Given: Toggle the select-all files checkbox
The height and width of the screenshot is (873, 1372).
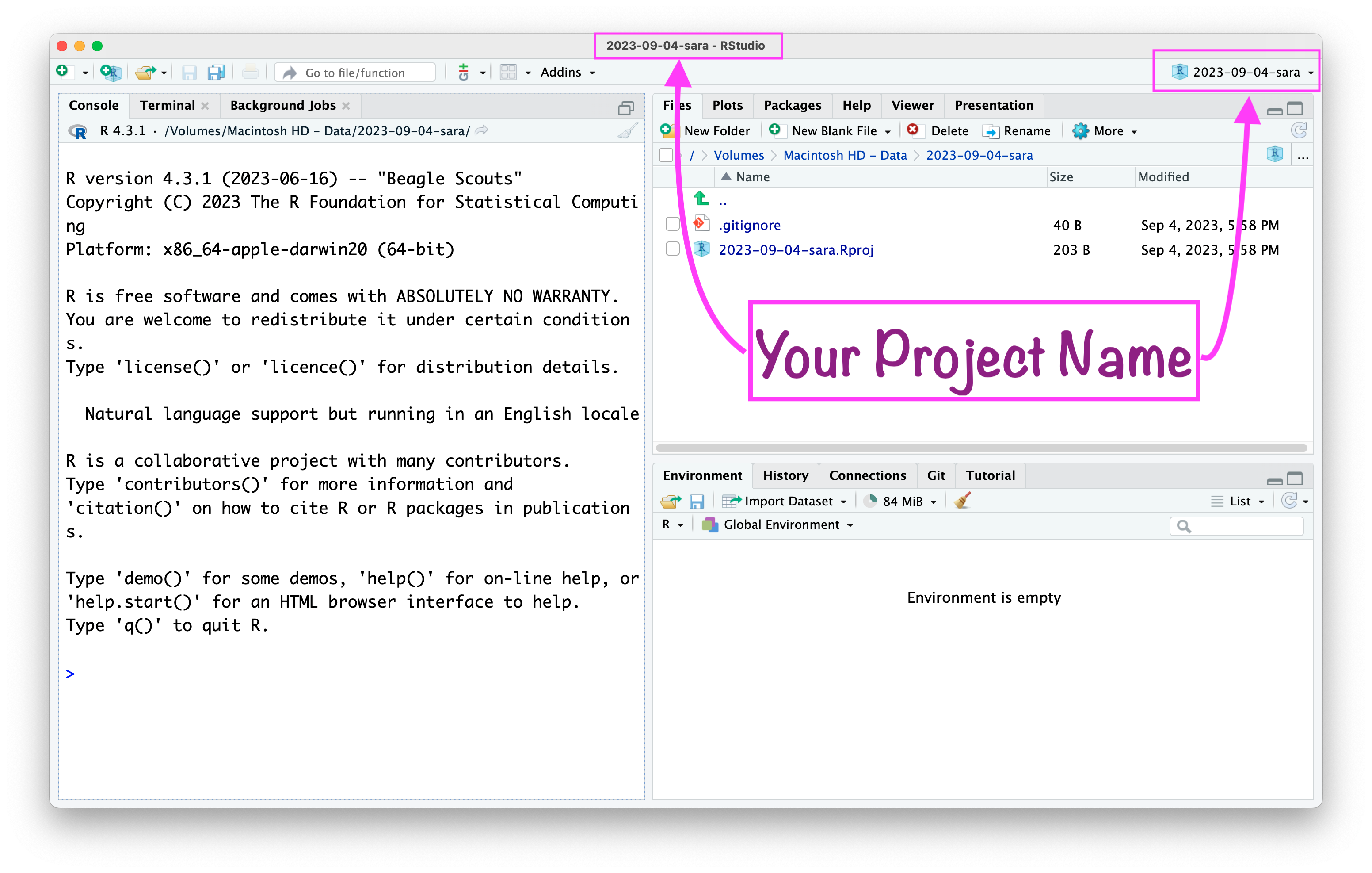Looking at the screenshot, I should [666, 155].
